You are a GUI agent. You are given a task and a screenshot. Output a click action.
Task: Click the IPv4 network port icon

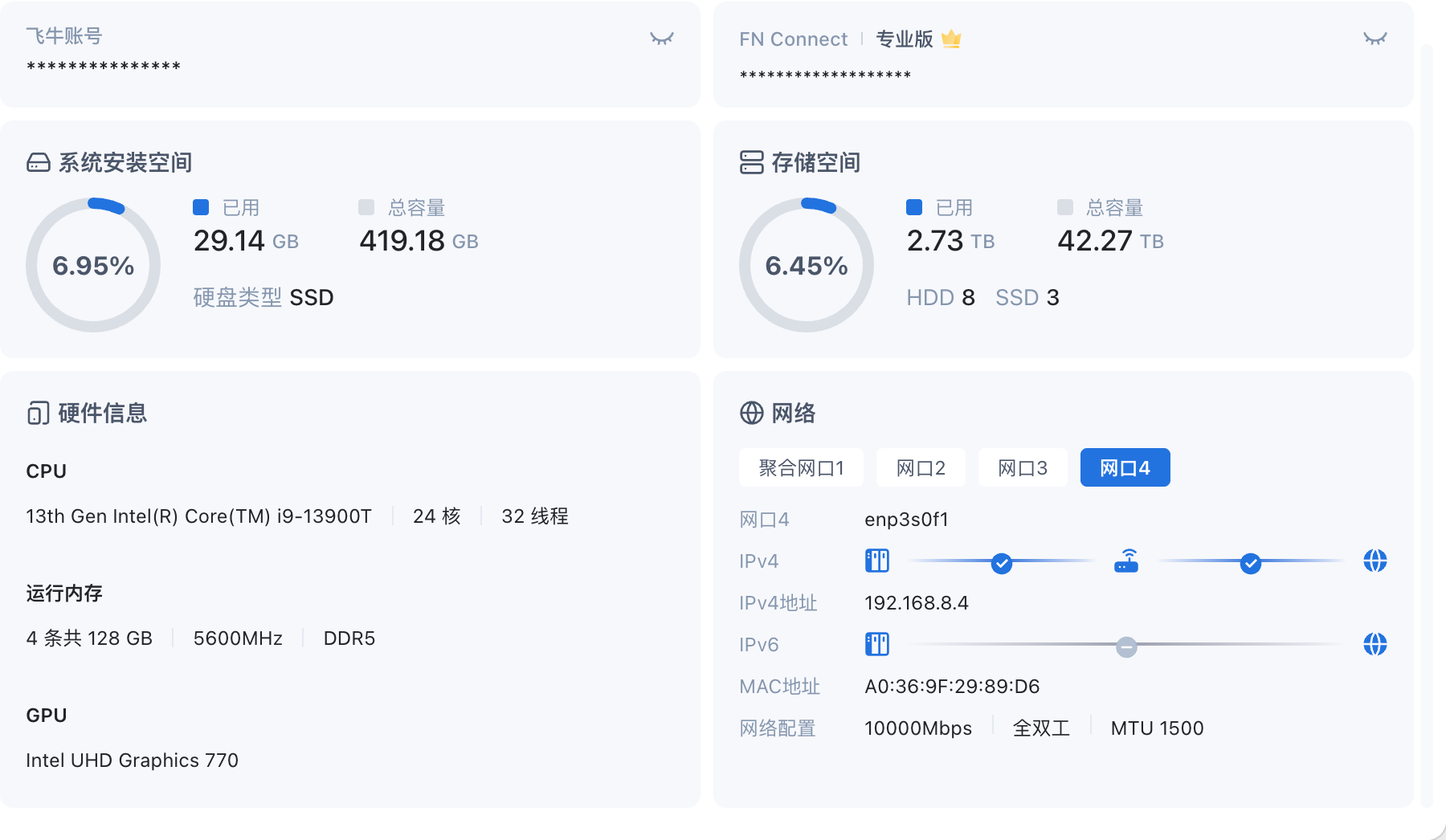tap(876, 561)
